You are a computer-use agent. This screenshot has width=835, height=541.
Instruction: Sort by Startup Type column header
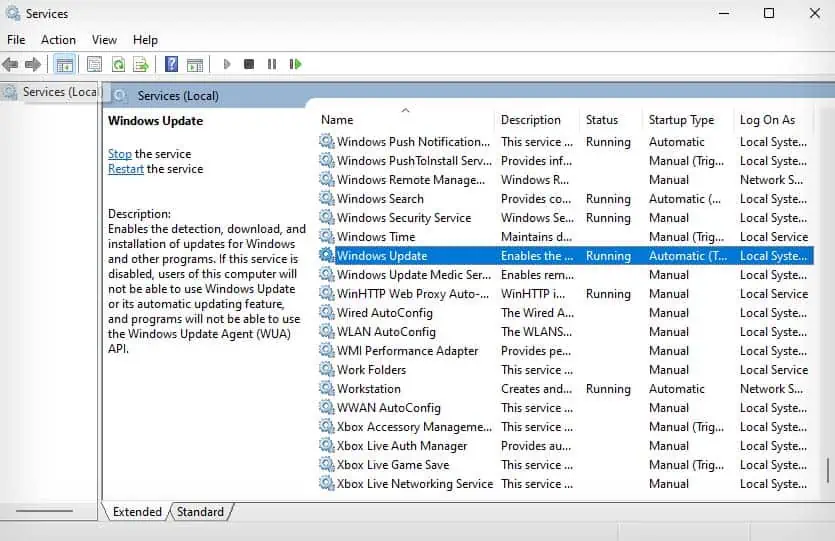[688, 120]
